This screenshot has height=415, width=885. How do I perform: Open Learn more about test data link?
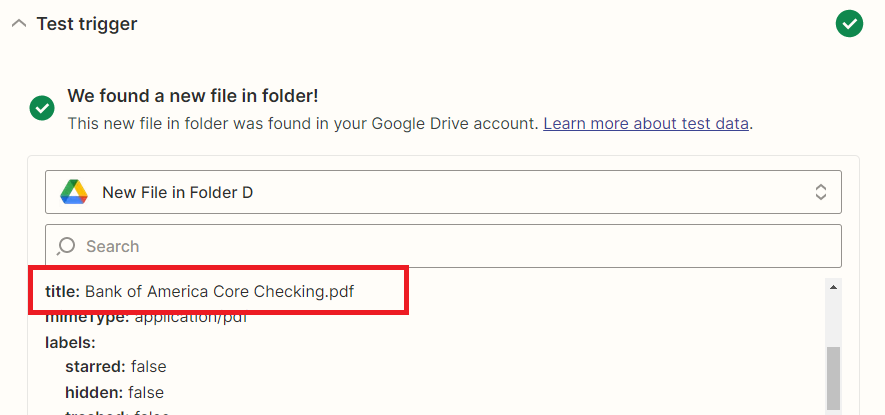point(646,124)
